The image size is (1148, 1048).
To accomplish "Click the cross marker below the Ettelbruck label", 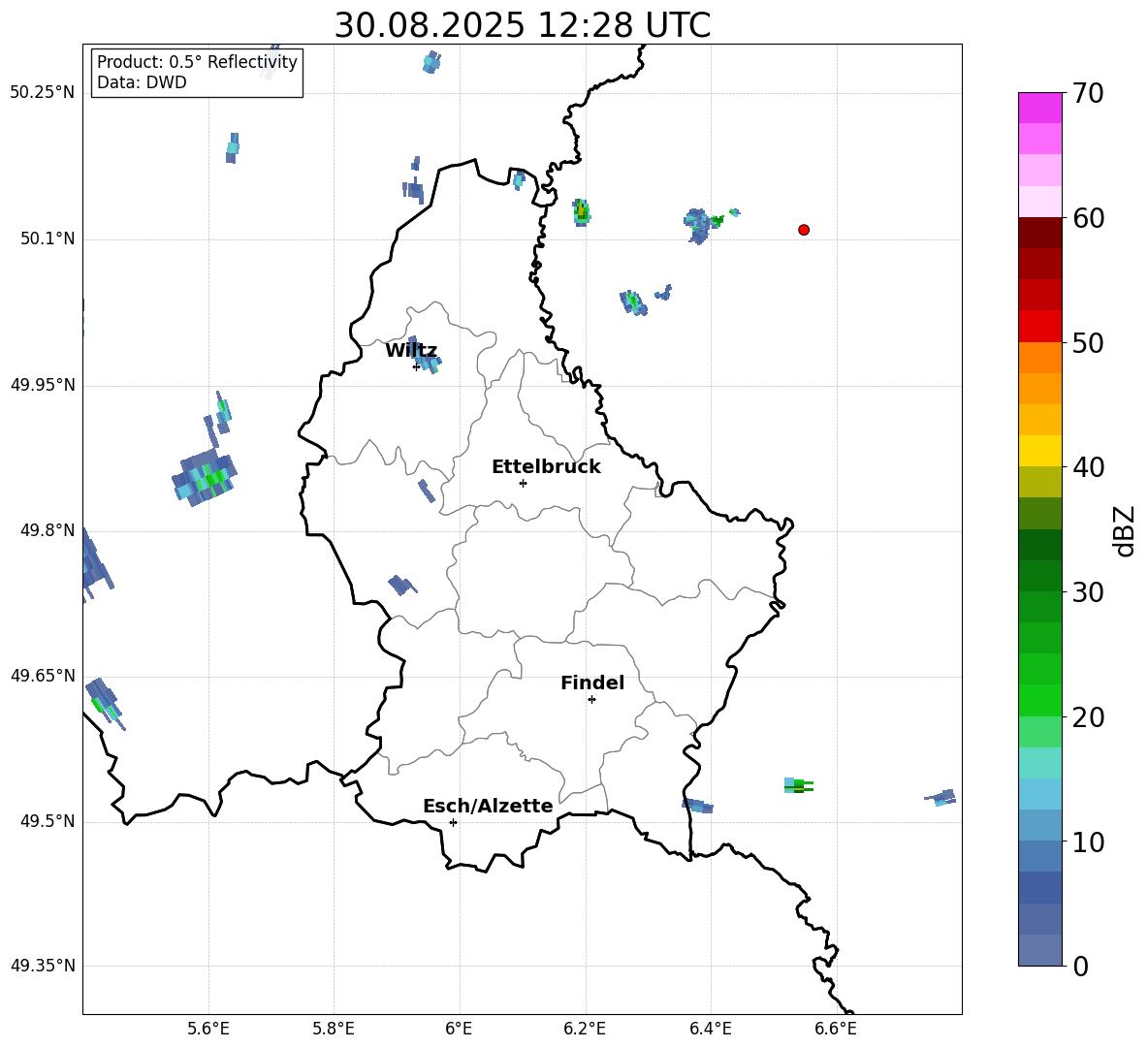I will tap(523, 483).
